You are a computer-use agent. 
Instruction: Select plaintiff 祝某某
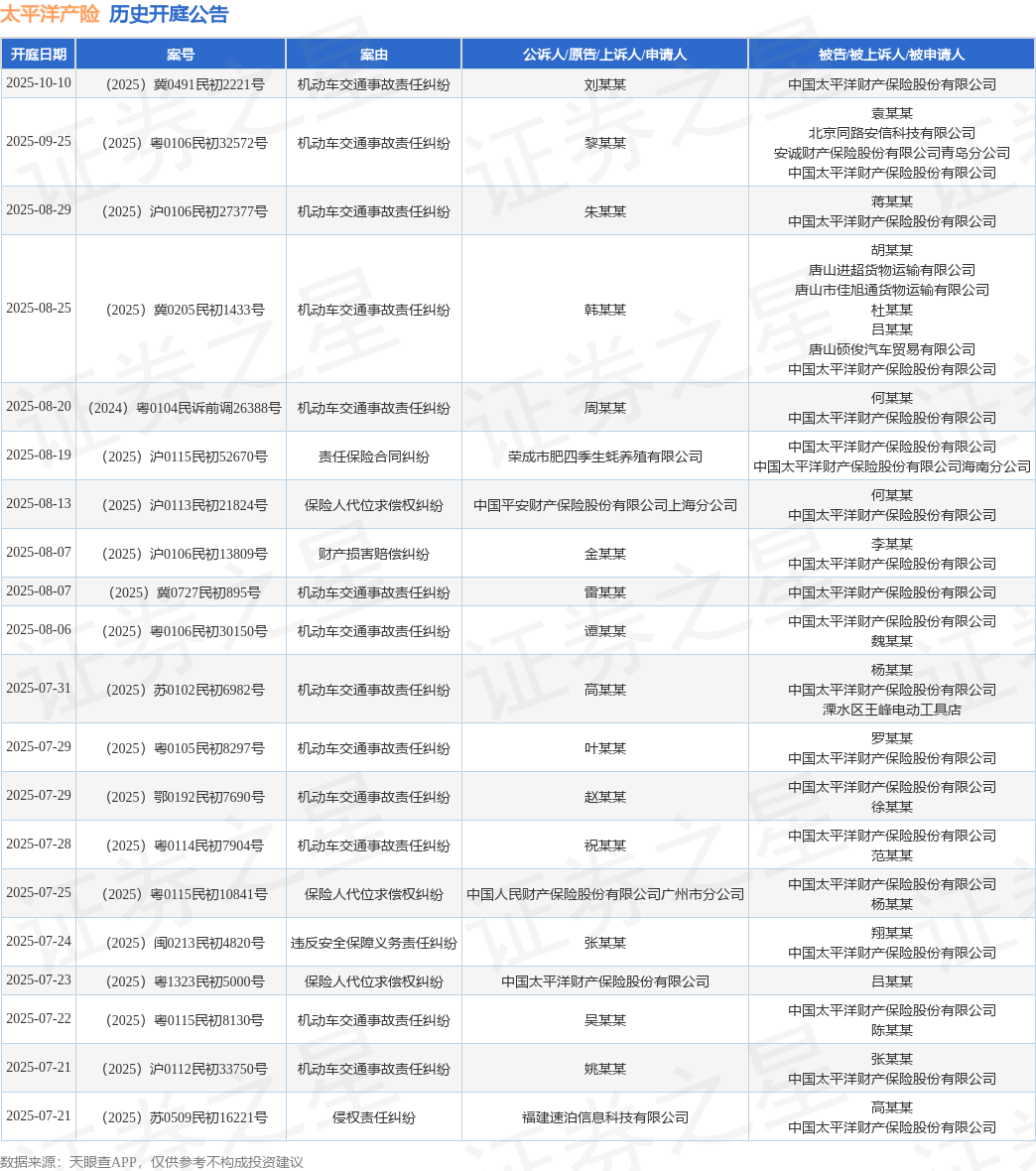click(605, 846)
